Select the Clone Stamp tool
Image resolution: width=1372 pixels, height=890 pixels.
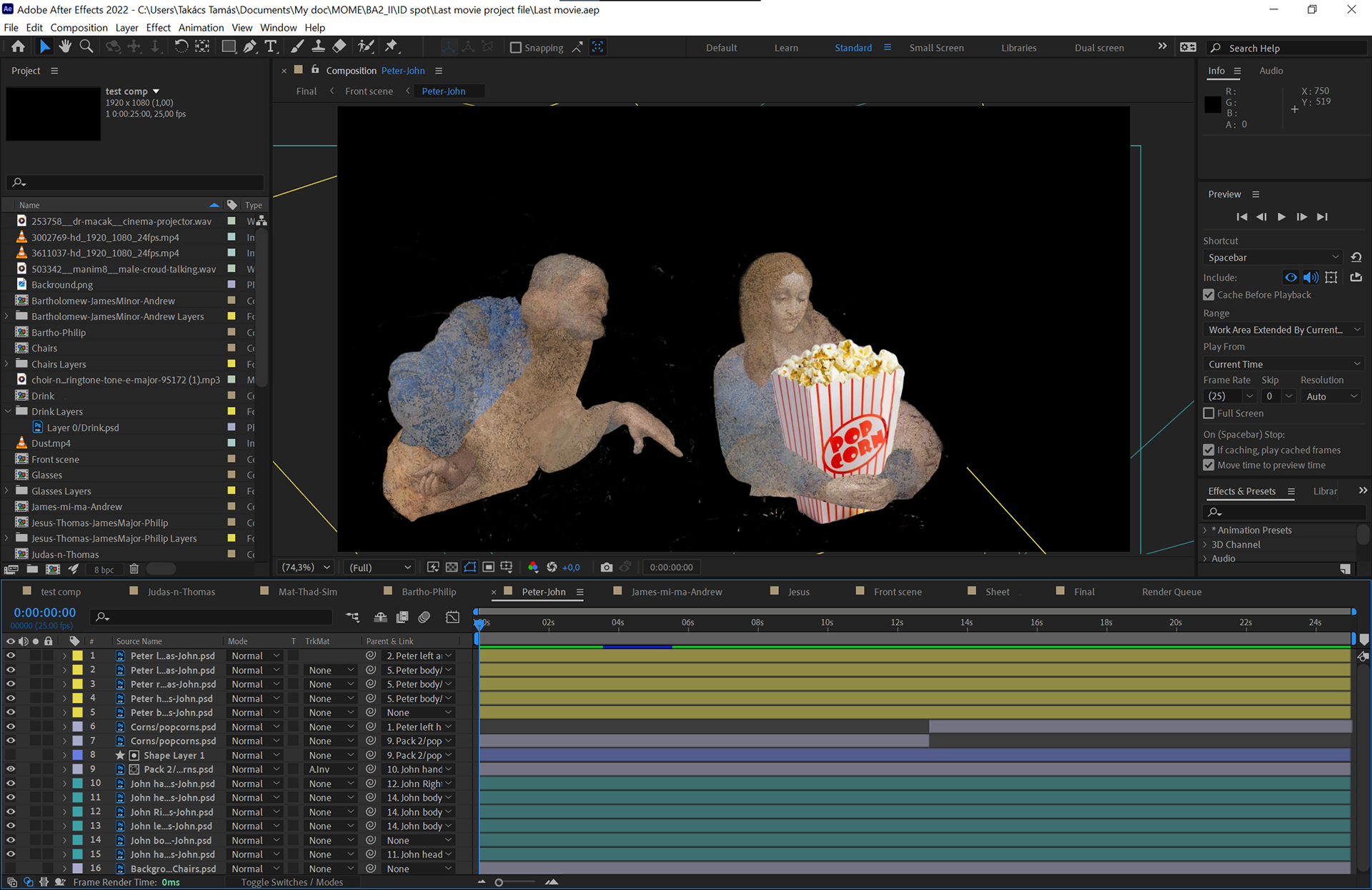coord(319,46)
